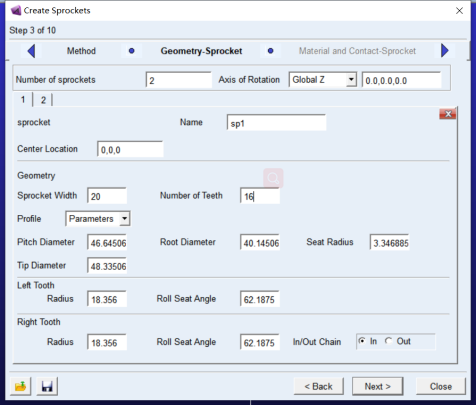This screenshot has height=405, width=476.
Task: Click dot before Material and Contact-Sprocket
Action: click(270, 51)
